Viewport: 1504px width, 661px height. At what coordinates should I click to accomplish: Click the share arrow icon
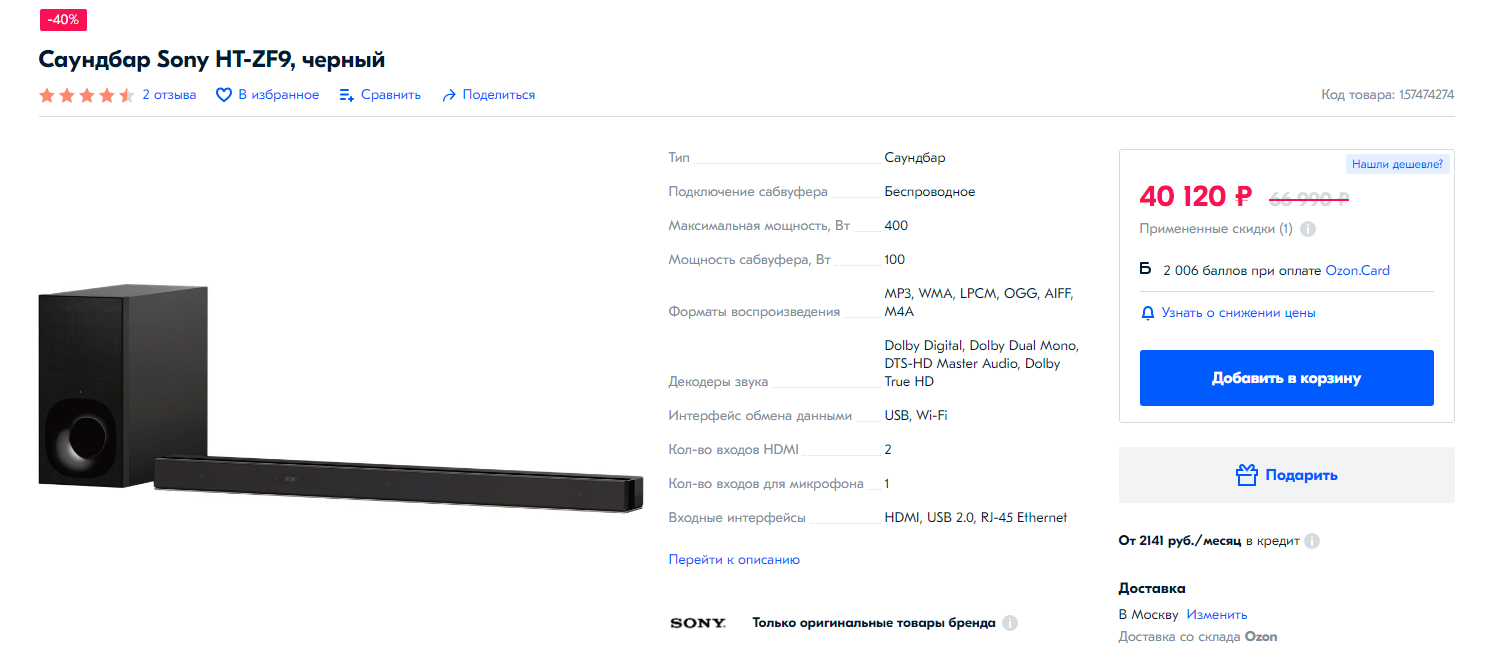pos(449,95)
